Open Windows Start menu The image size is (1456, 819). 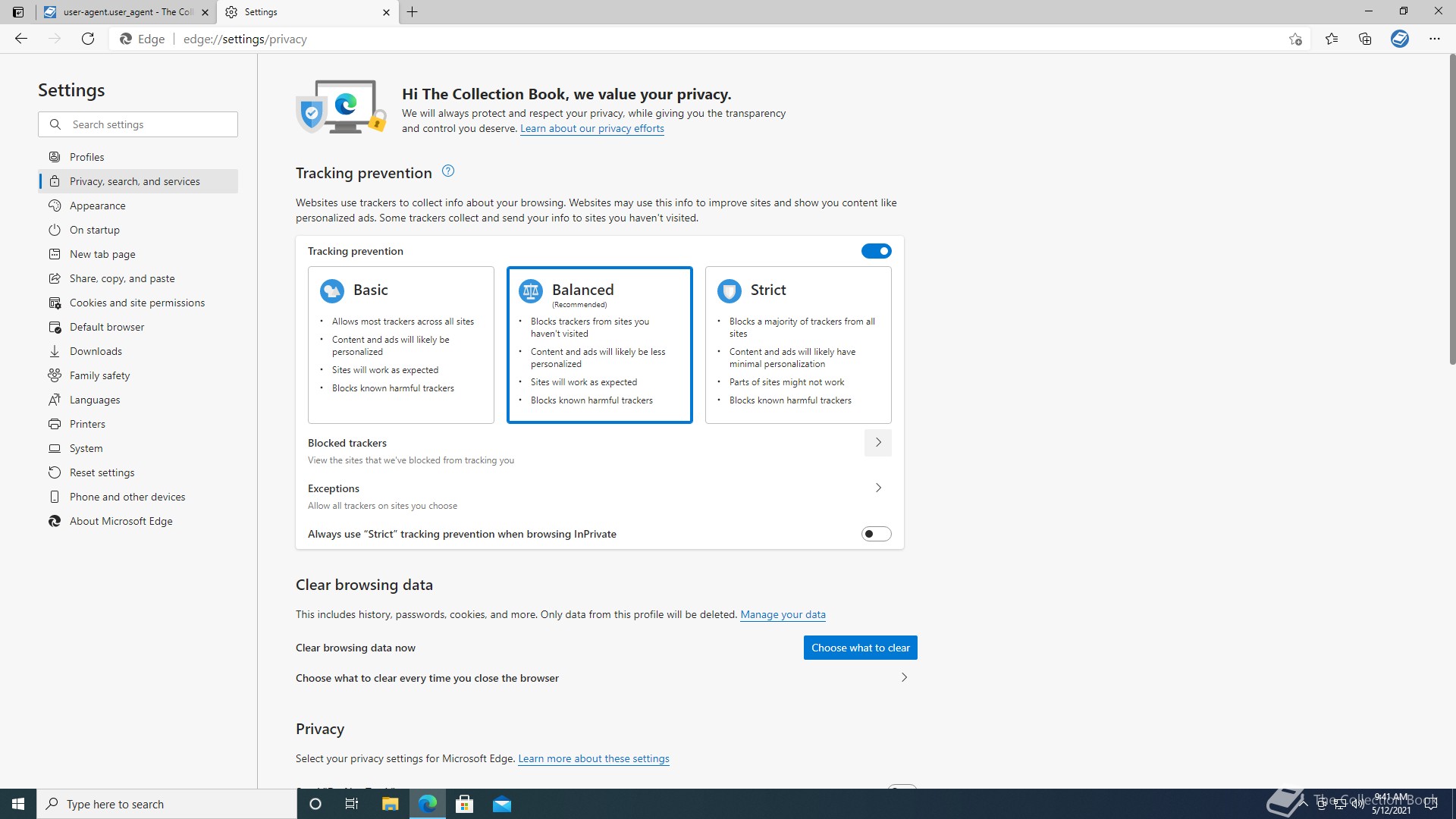(18, 804)
